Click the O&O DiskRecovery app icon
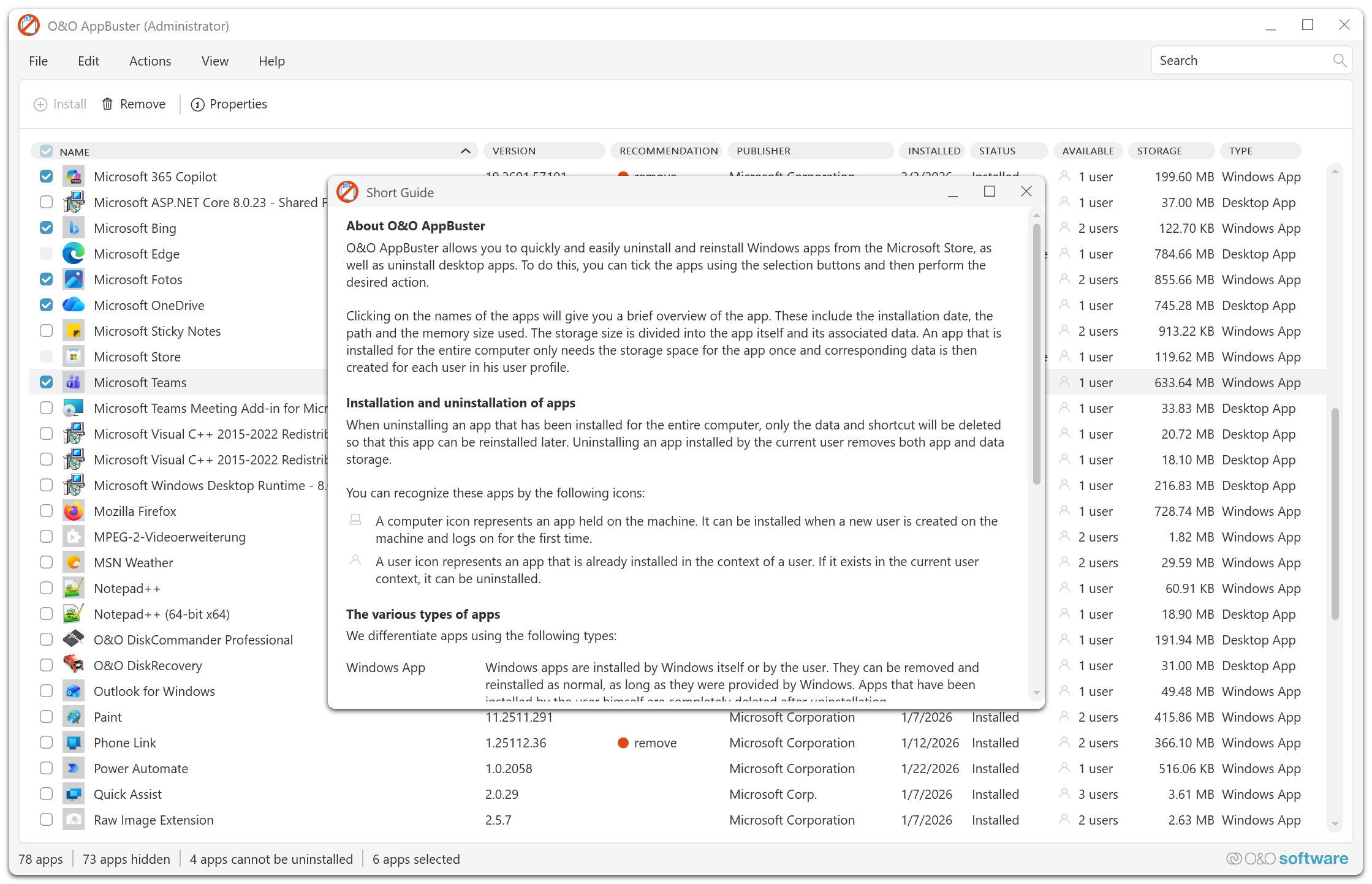Screen dimensions: 1372x884 pos(74,665)
